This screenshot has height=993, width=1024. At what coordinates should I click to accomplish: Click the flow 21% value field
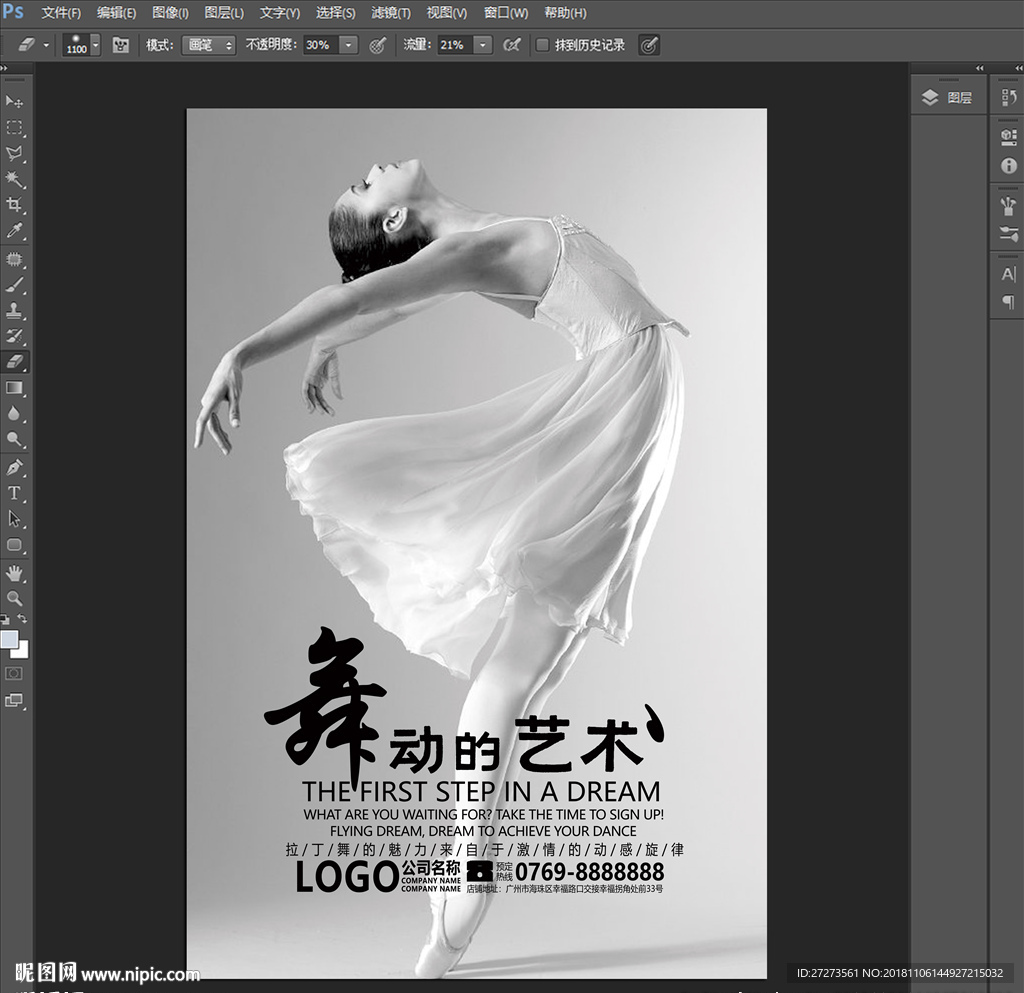pyautogui.click(x=453, y=45)
